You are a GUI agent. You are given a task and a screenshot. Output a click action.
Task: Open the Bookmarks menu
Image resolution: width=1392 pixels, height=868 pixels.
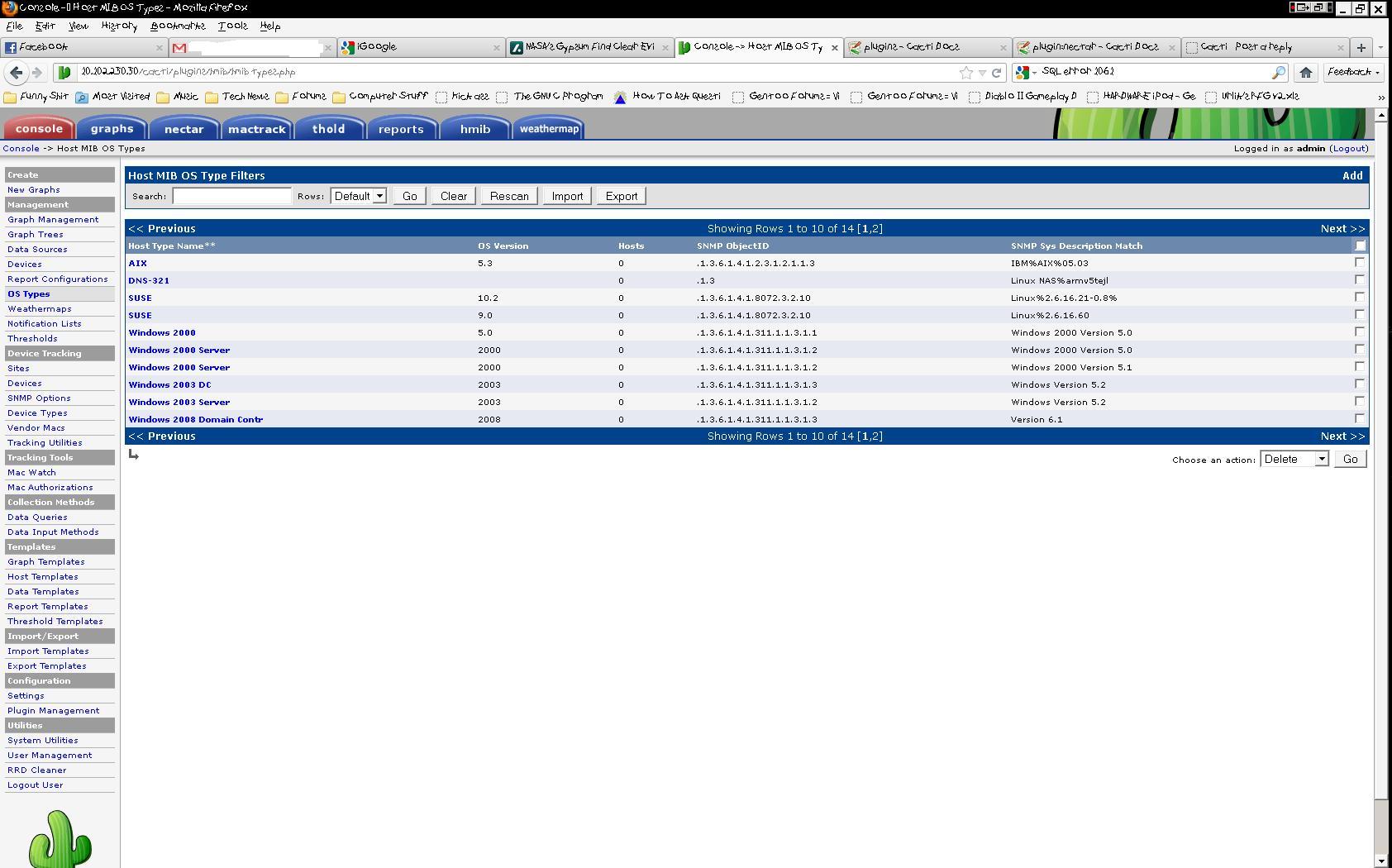click(x=178, y=26)
